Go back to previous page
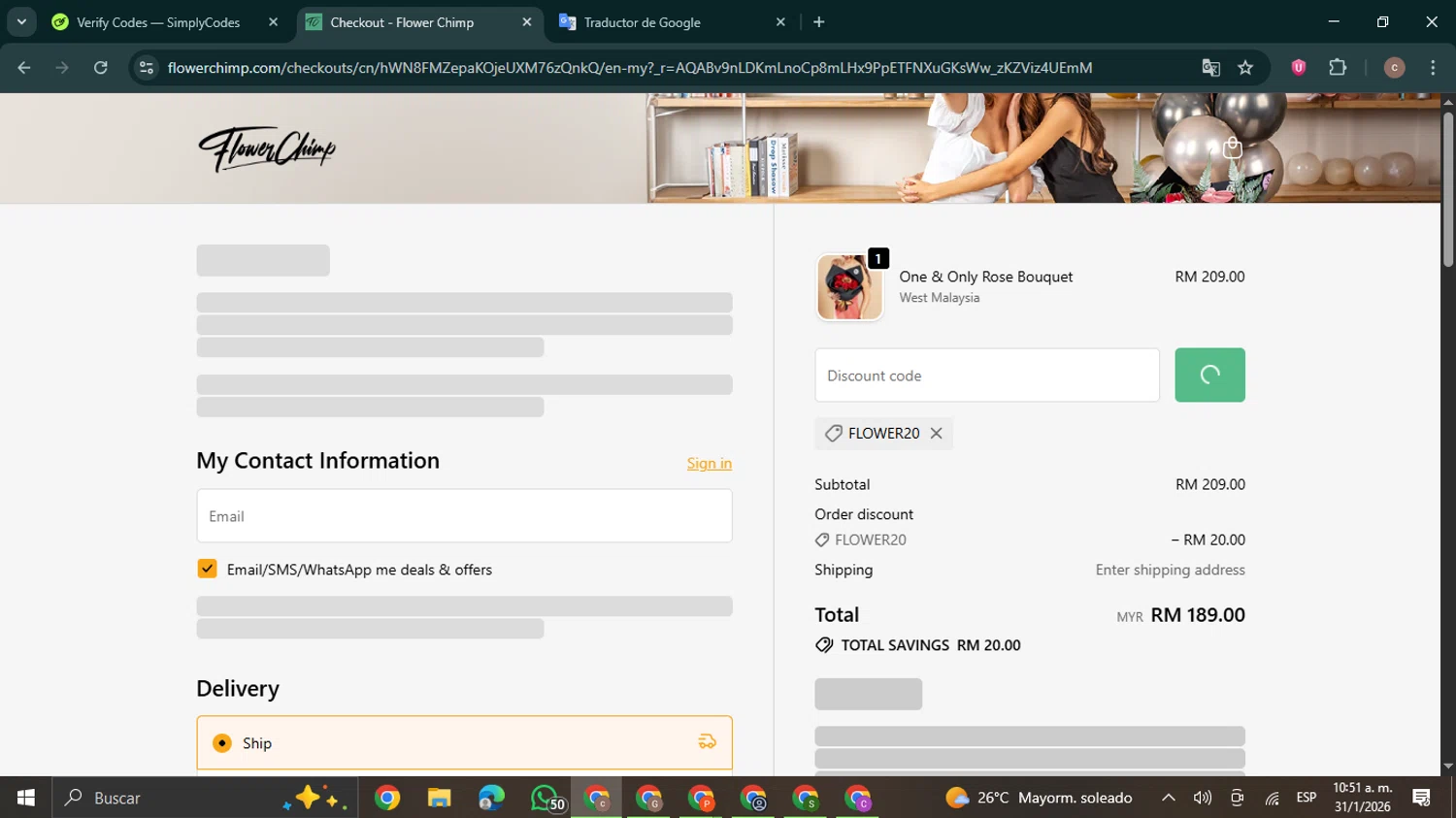 click(24, 68)
